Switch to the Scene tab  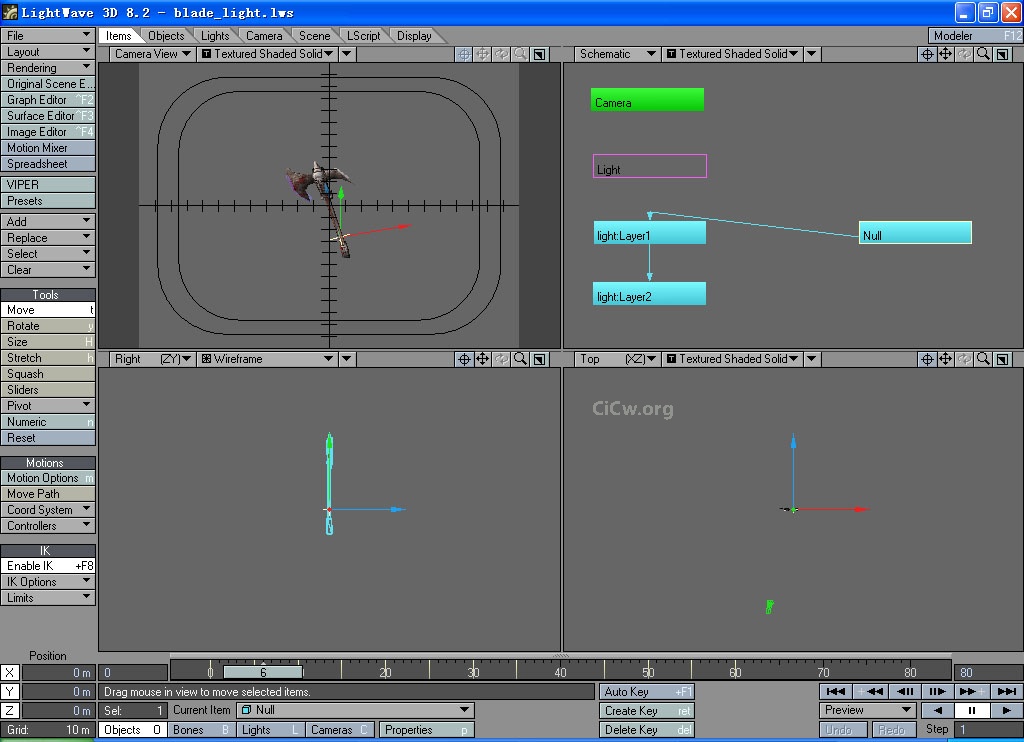tap(314, 36)
